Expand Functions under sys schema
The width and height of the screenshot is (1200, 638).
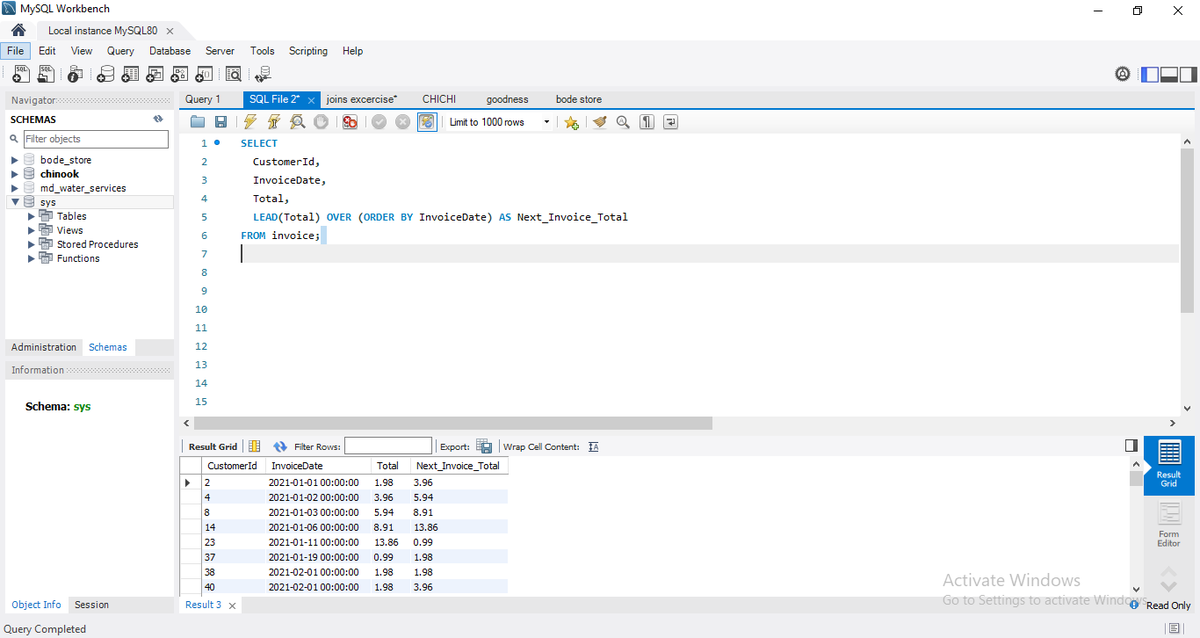(x=31, y=258)
